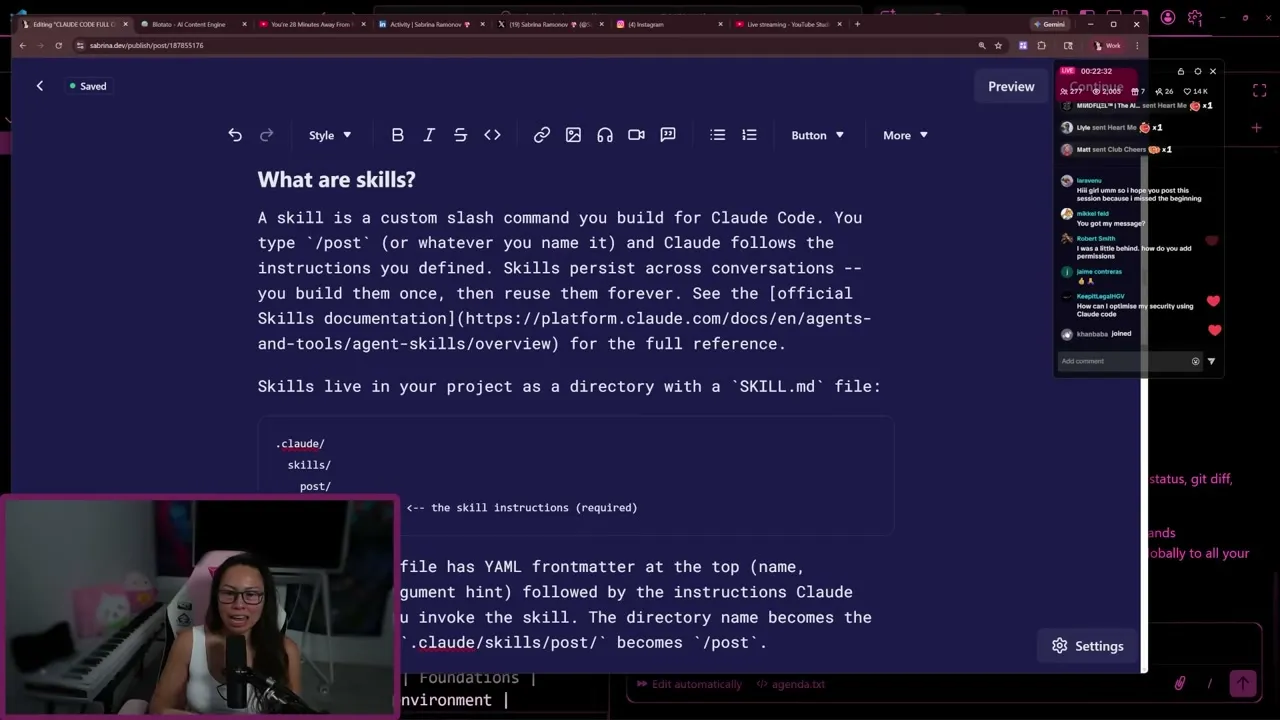Switch to Live streaming YouTube Studio tab

tap(787, 24)
